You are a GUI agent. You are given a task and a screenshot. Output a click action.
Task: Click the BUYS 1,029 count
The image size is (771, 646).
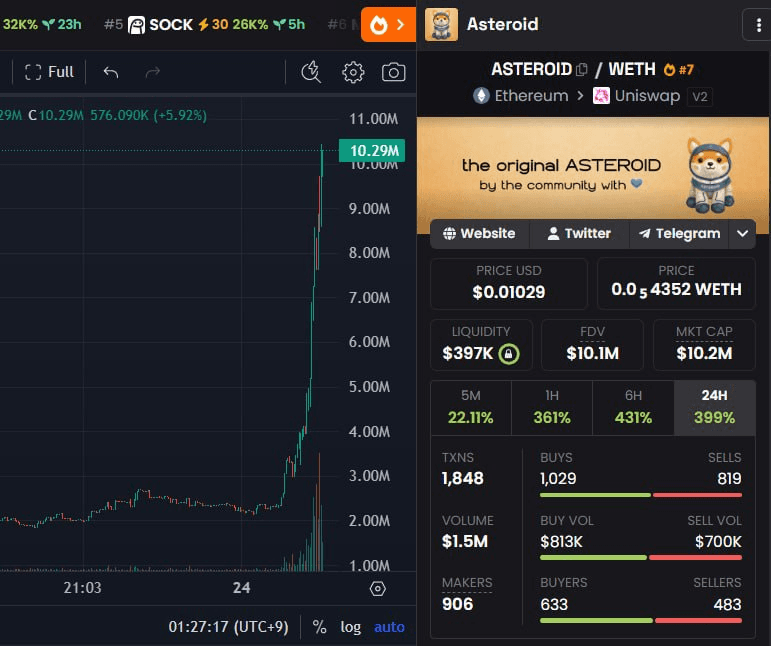[x=558, y=478]
